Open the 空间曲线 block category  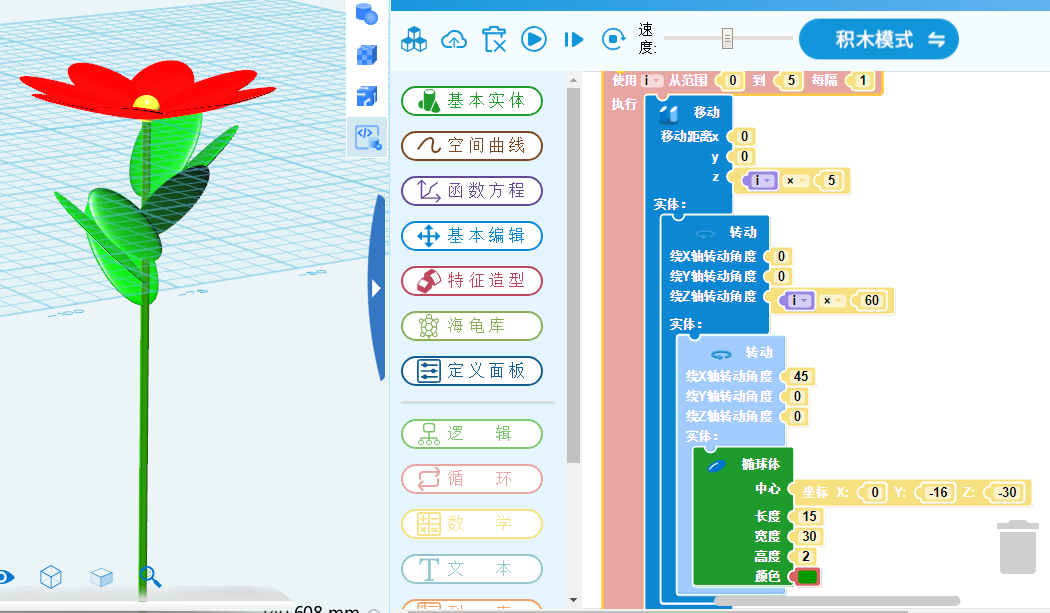pyautogui.click(x=471, y=146)
